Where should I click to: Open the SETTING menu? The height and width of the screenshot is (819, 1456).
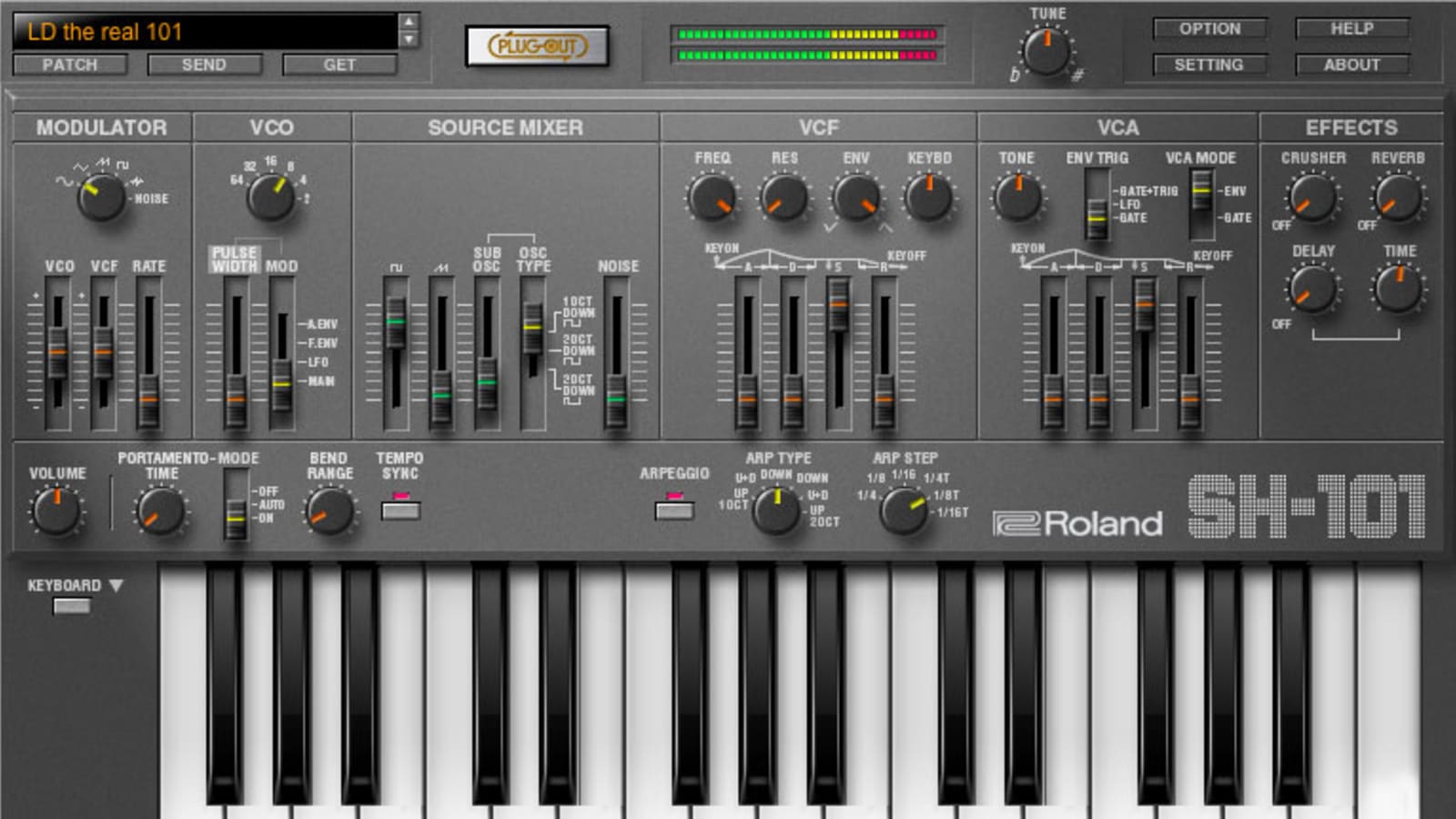click(x=1210, y=65)
